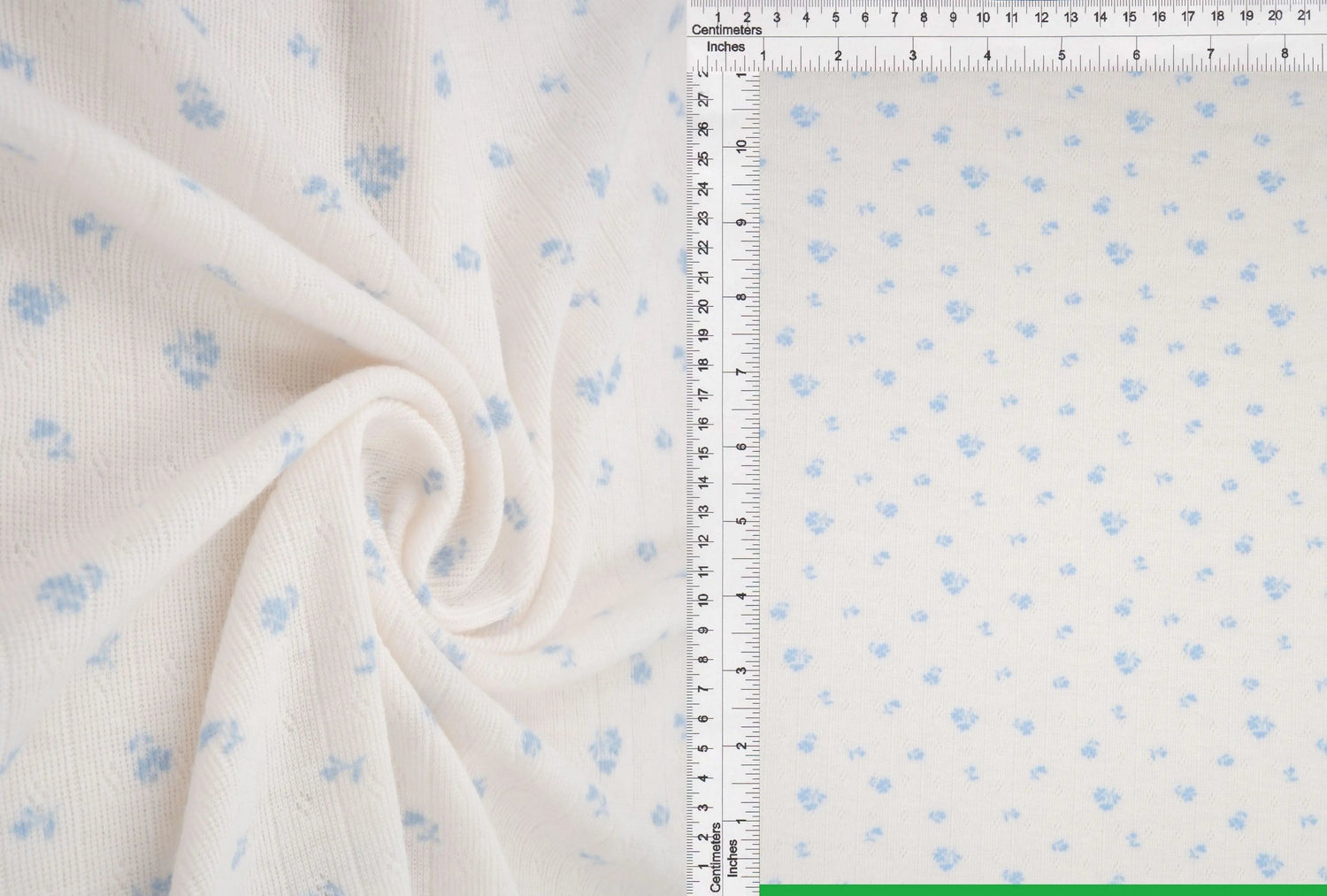The image size is (1327, 896).
Task: Click the vertical "Inches" label on the left ruler
Action: (733, 858)
